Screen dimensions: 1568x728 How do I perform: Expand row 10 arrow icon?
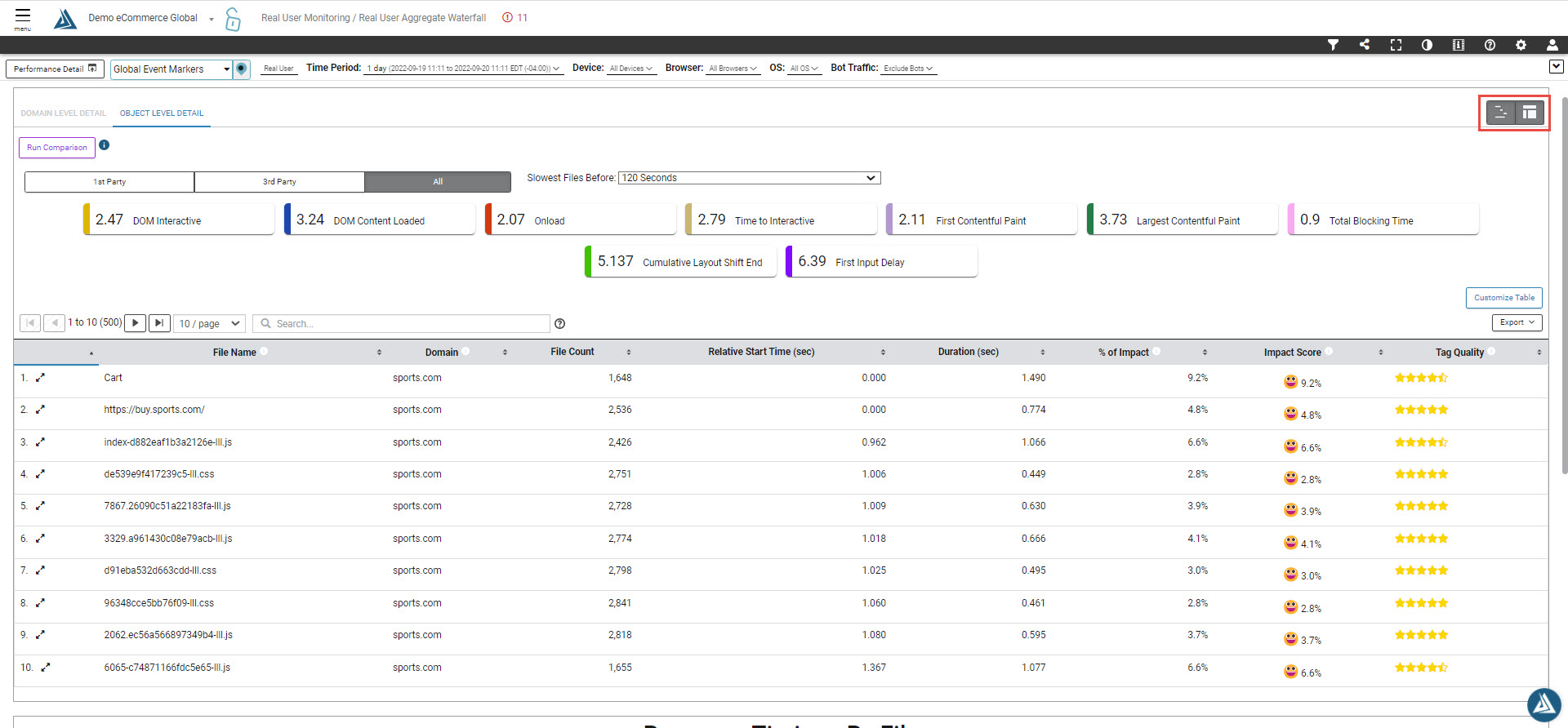(45, 668)
